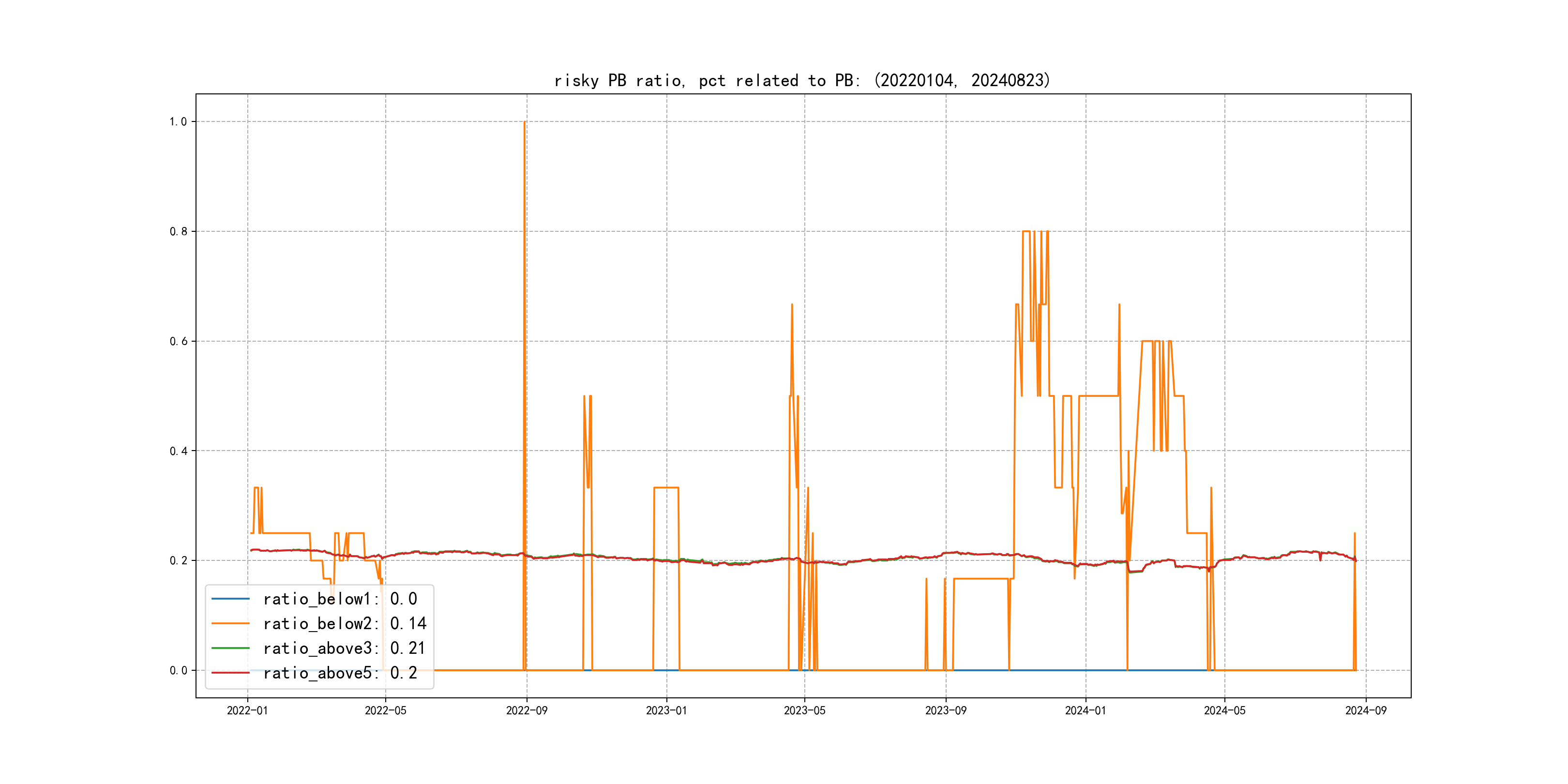Click the 0.2 y-axis tick label
This screenshot has width=1568, height=784.
178,560
